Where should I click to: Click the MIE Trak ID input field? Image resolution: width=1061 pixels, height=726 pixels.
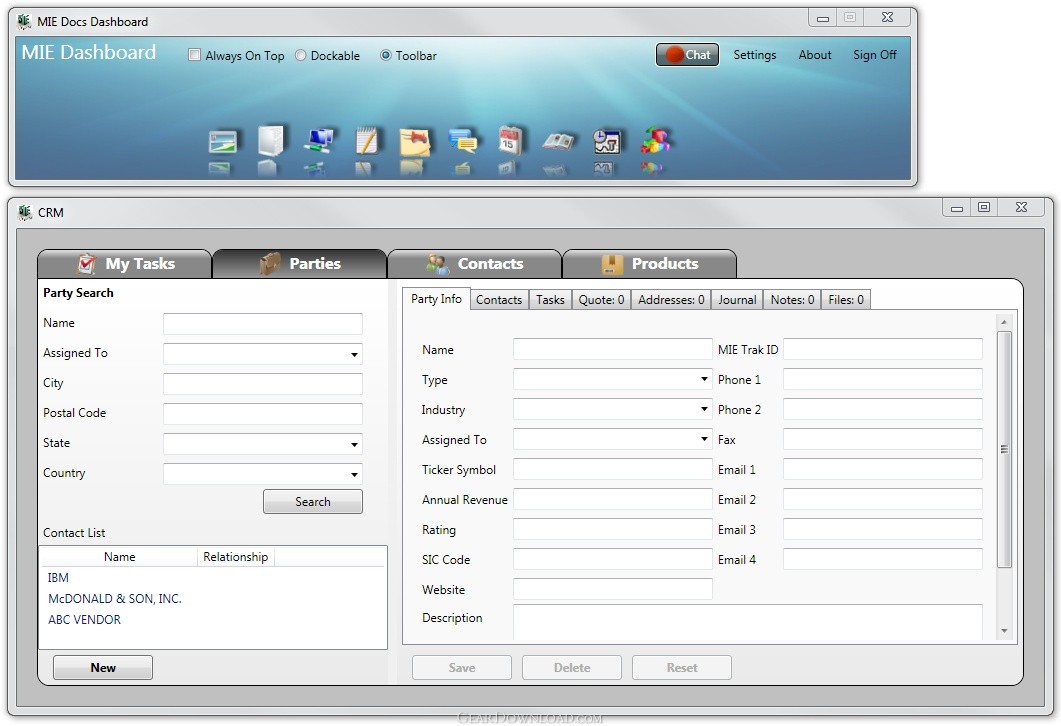tap(882, 349)
